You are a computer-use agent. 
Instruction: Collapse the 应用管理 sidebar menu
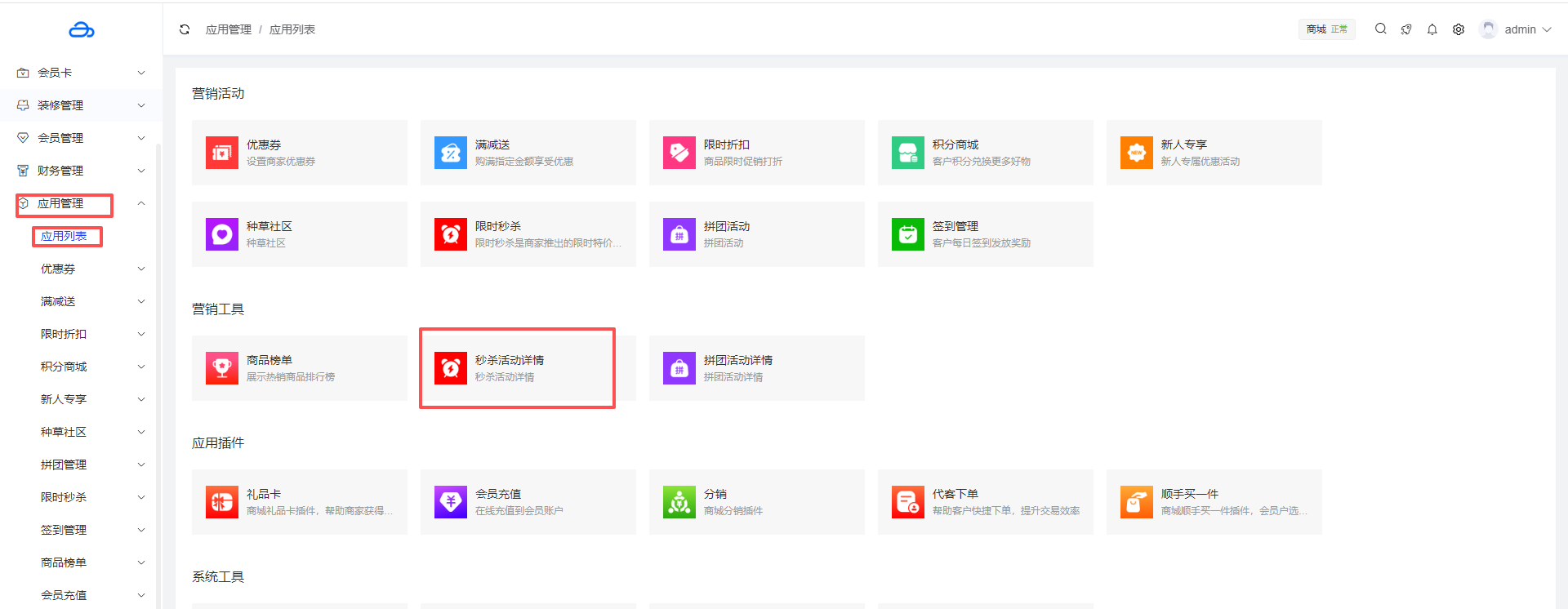click(x=80, y=203)
